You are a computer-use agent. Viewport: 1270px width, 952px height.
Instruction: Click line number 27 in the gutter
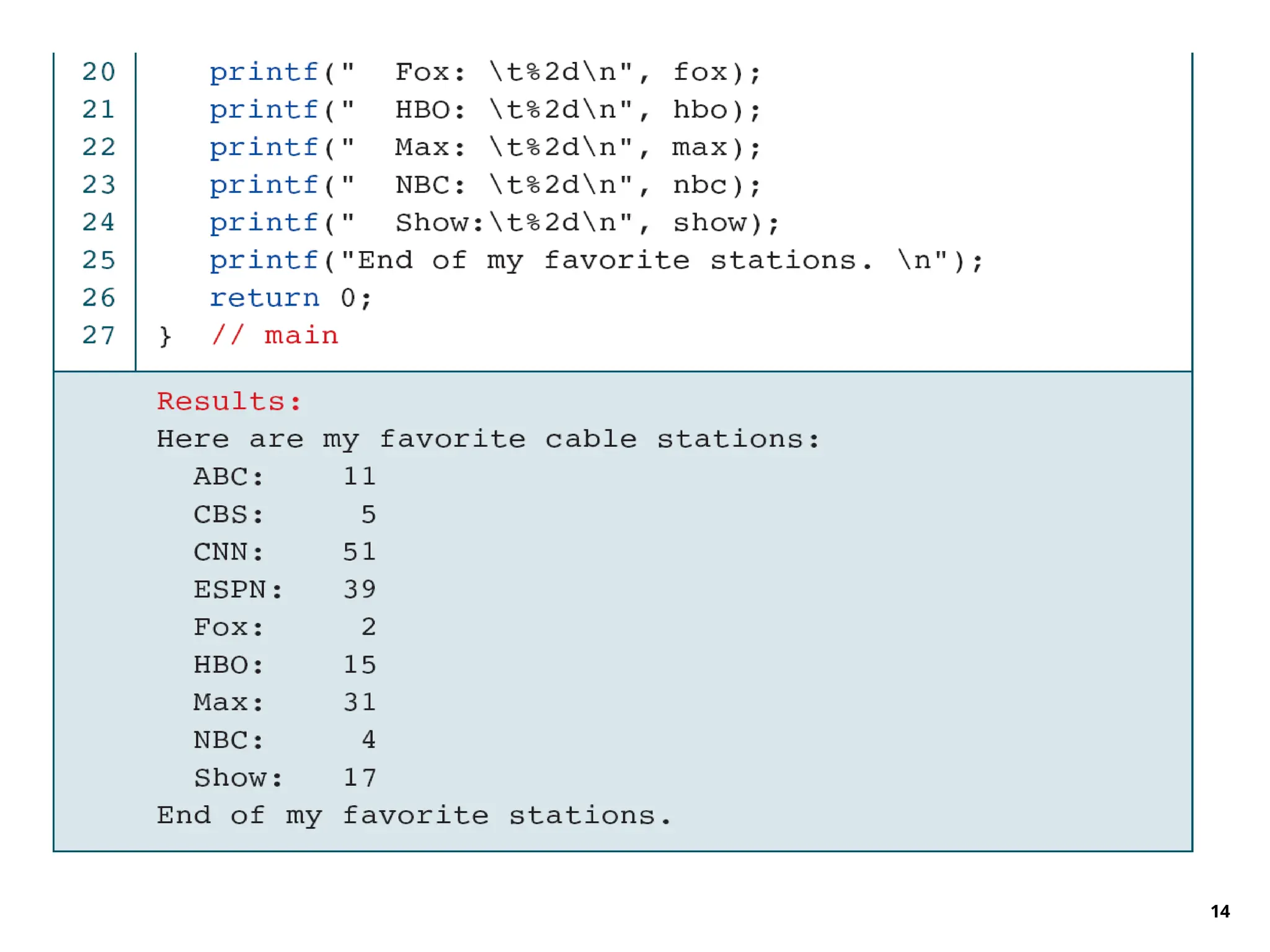click(99, 336)
